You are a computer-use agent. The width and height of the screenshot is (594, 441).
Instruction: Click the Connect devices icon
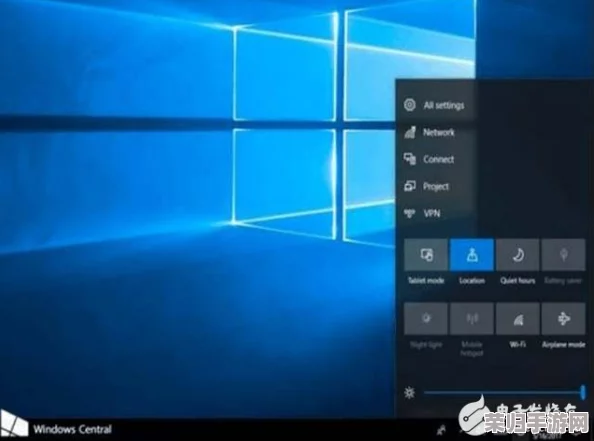[x=410, y=159]
